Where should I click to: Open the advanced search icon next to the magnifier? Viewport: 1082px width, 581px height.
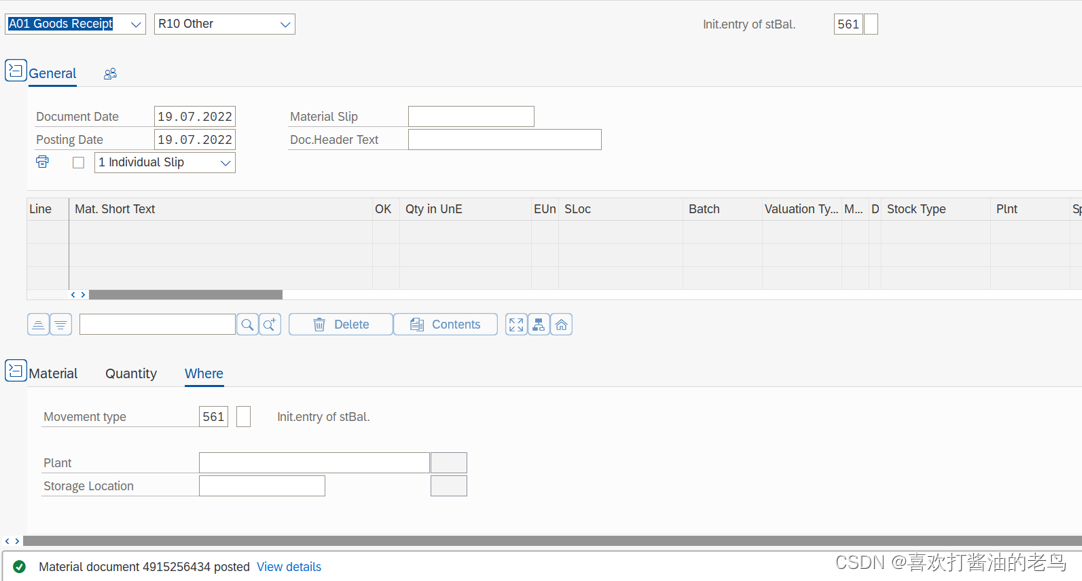[268, 324]
